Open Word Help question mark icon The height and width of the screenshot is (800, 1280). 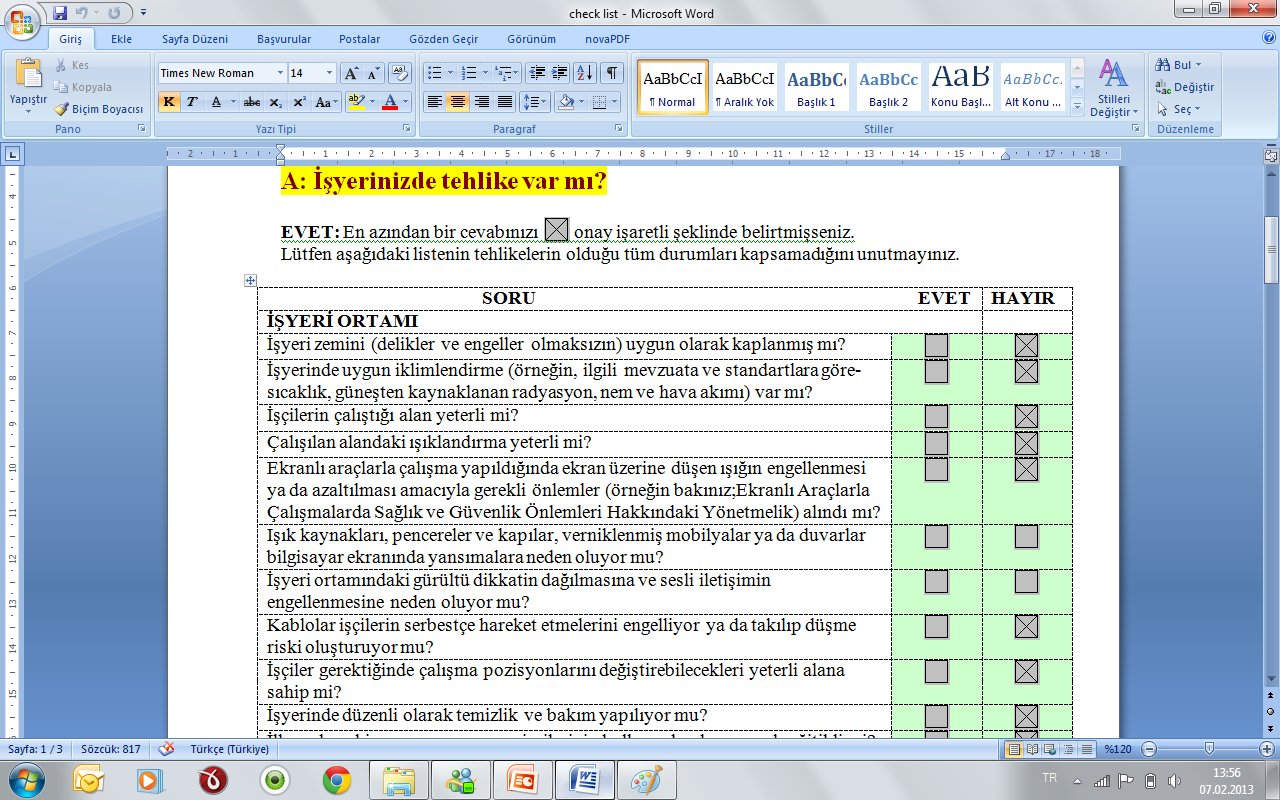[x=1268, y=38]
